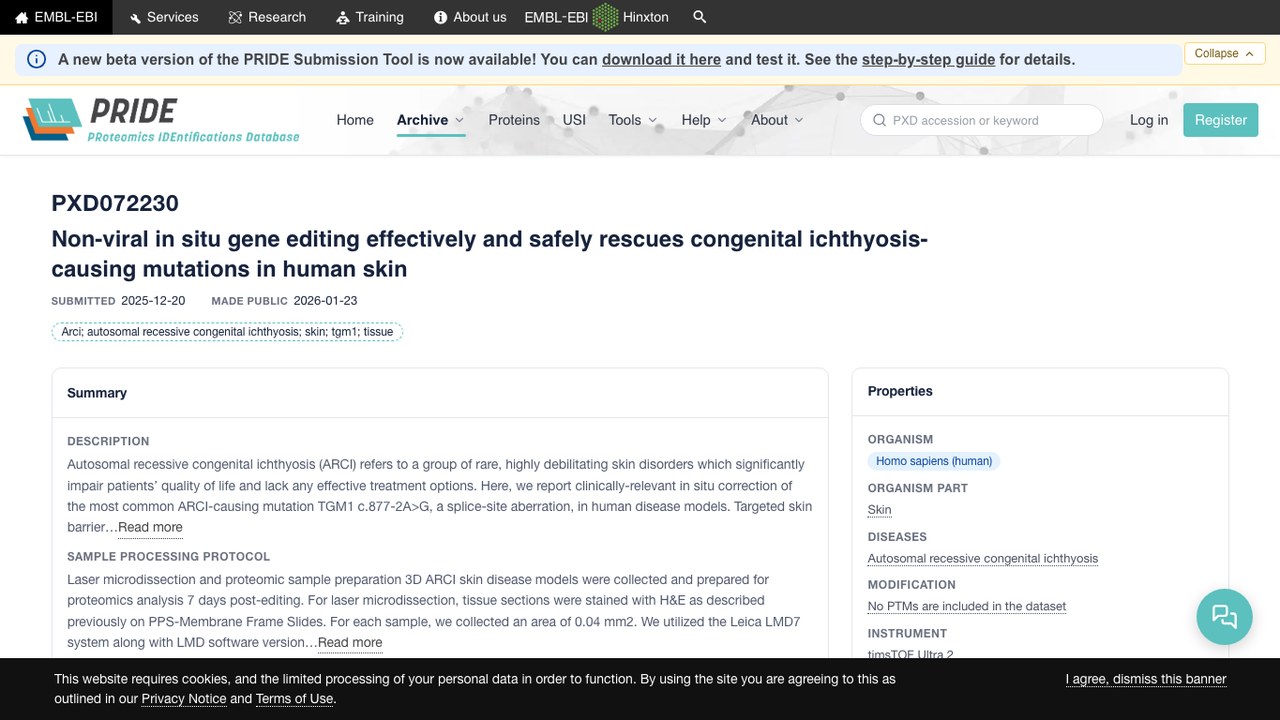Expand description with Read more
This screenshot has width=1280, height=720.
coord(150,527)
